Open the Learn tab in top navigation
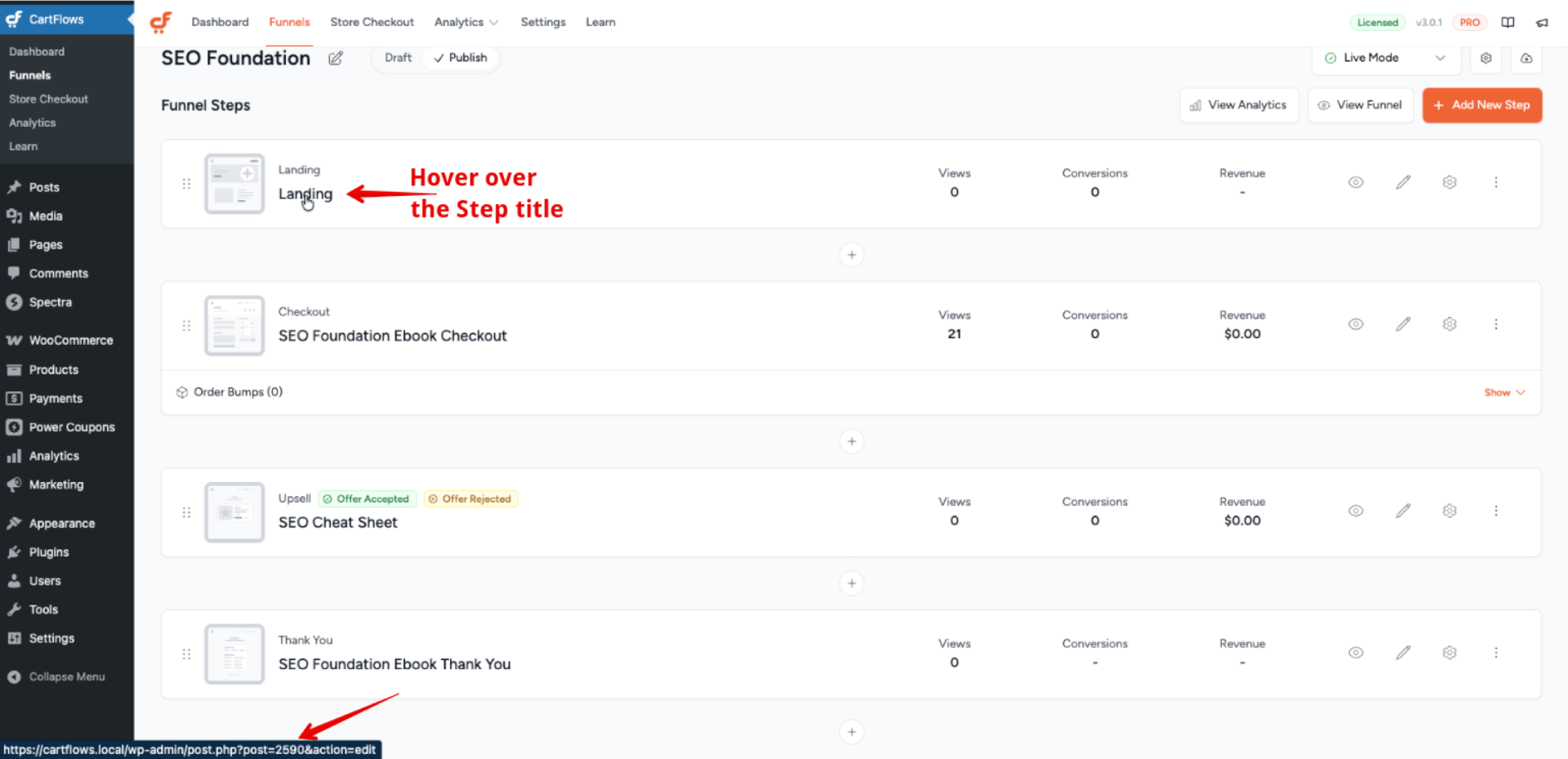 click(600, 22)
